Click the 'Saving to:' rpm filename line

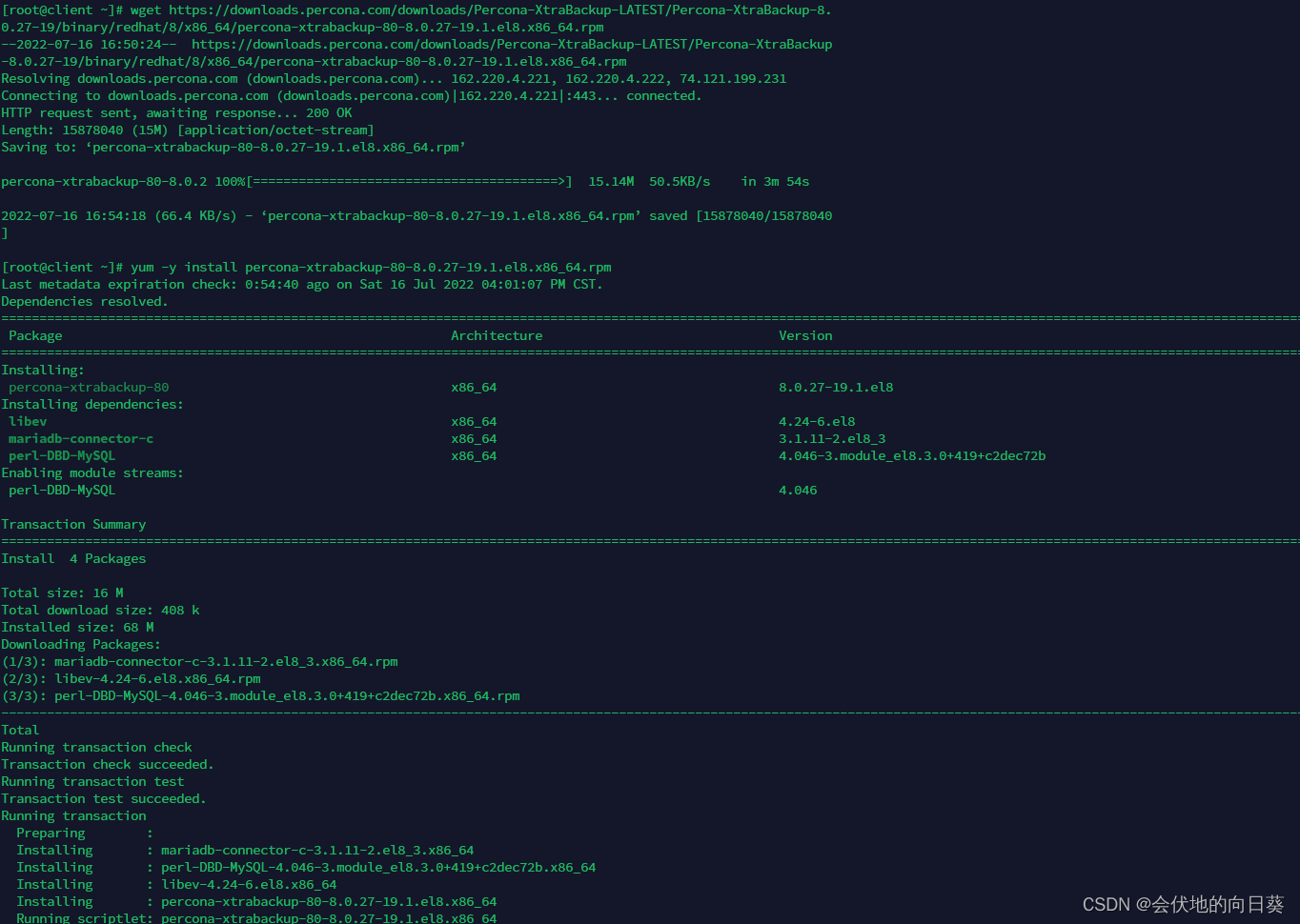click(x=234, y=148)
